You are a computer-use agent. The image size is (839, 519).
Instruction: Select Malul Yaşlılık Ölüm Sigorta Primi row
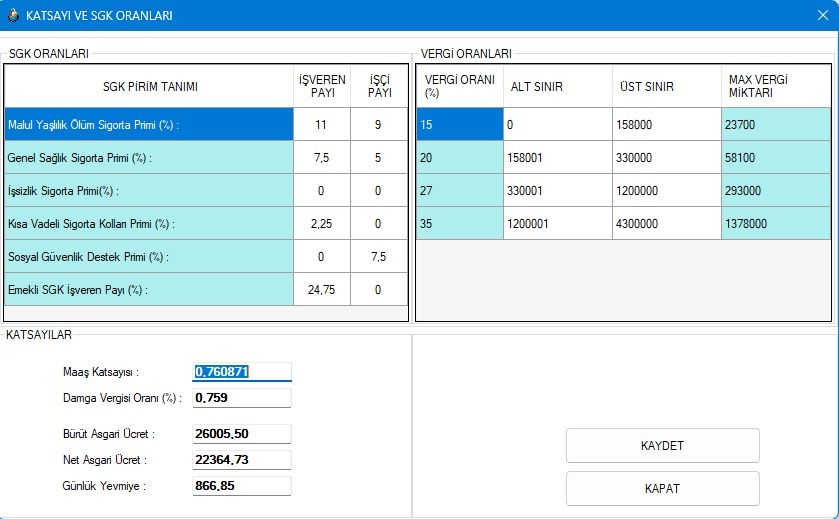[x=149, y=125]
